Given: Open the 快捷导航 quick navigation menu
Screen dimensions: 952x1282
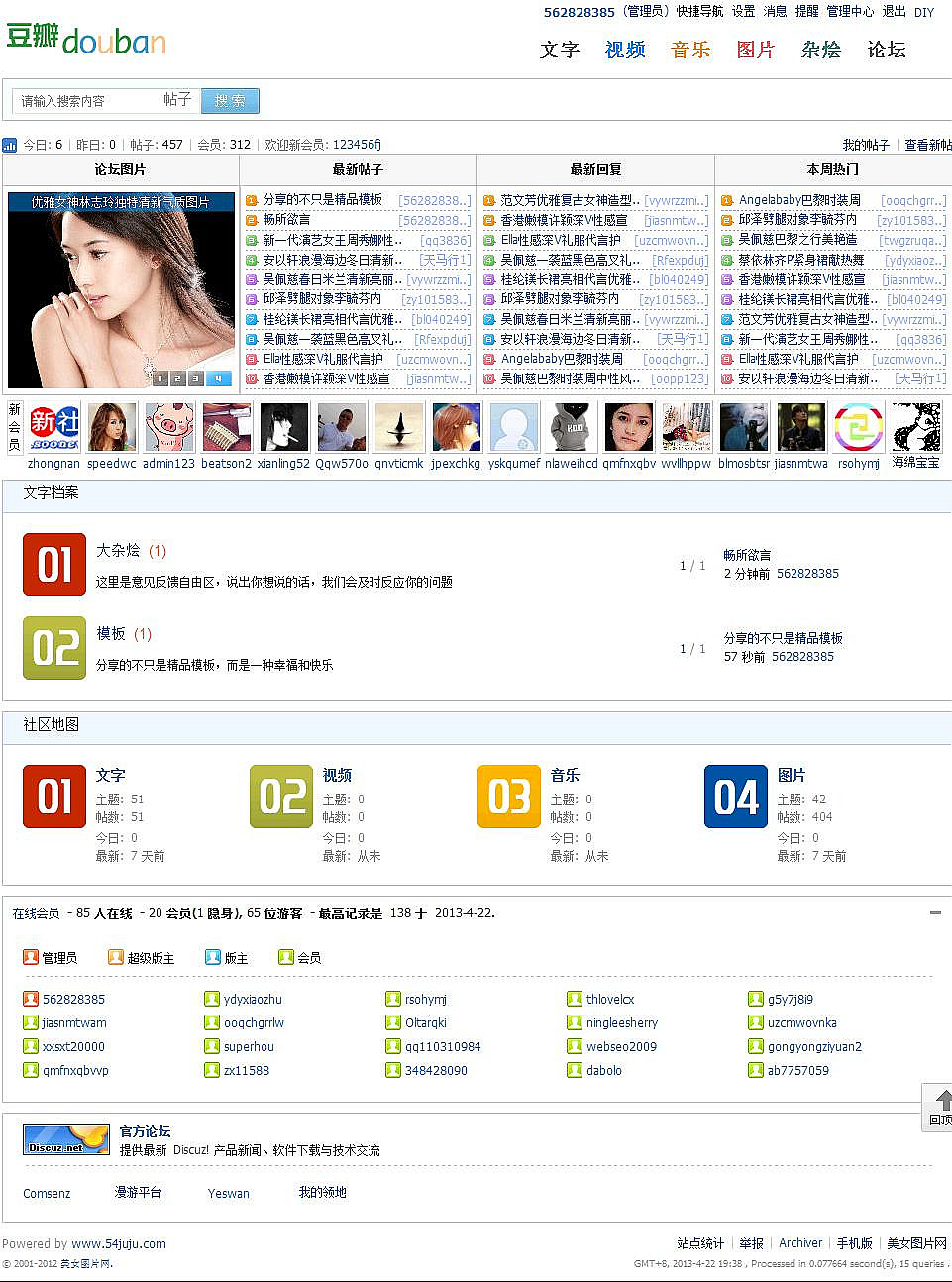Looking at the screenshot, I should [x=699, y=12].
